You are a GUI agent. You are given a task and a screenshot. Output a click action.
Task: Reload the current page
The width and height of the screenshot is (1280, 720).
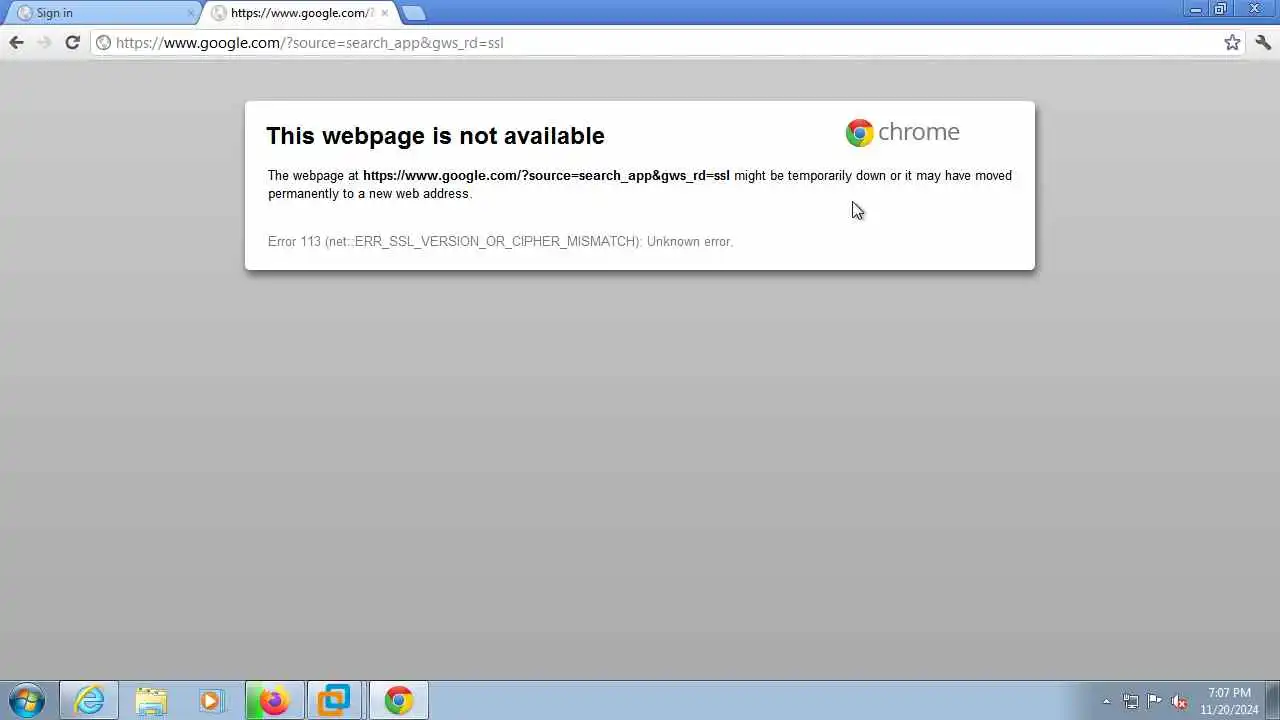tap(72, 42)
